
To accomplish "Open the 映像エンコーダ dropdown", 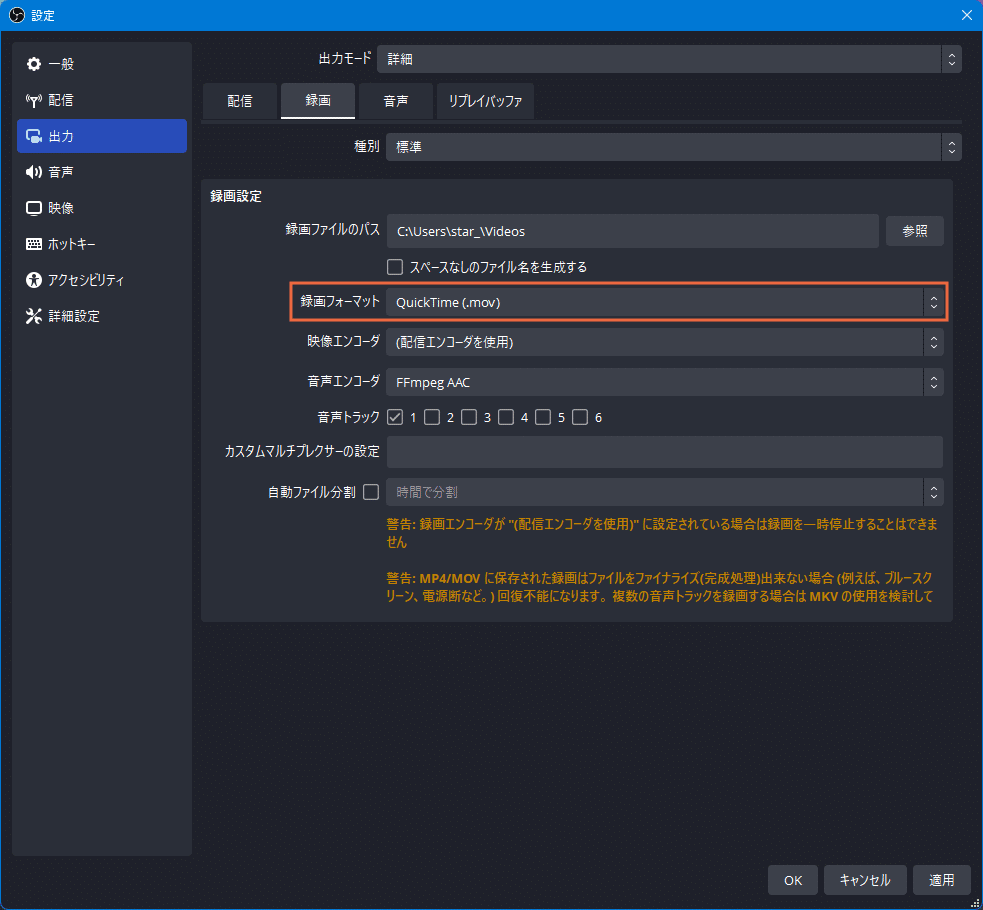I will [665, 342].
